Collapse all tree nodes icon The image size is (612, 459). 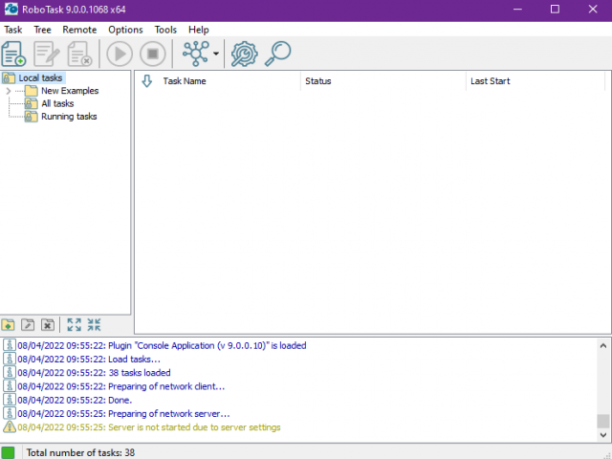(x=94, y=325)
